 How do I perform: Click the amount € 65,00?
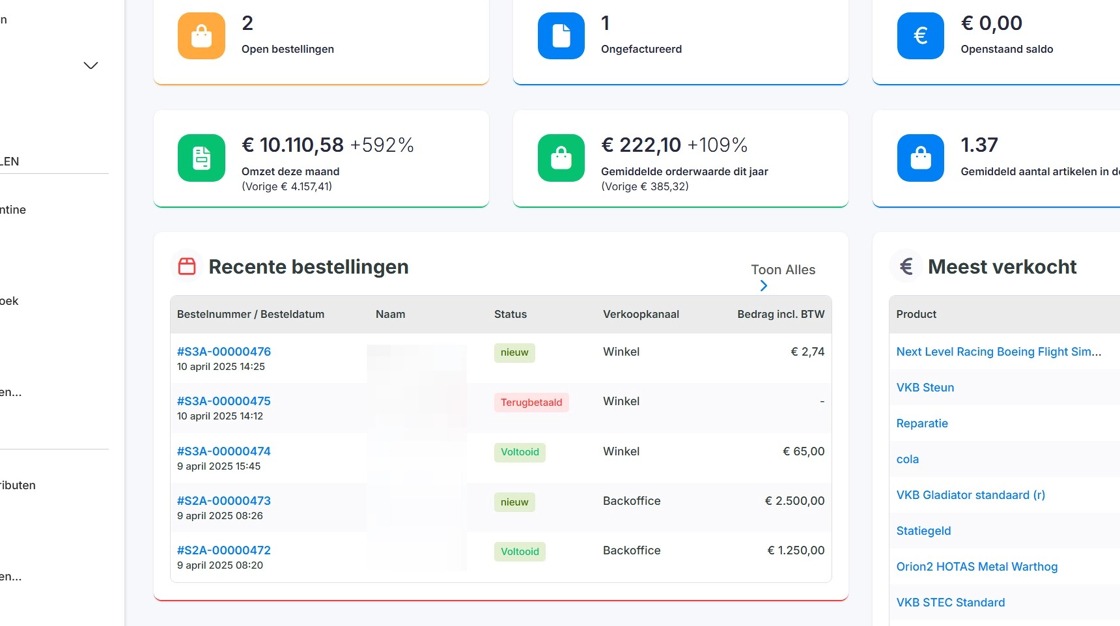click(804, 451)
